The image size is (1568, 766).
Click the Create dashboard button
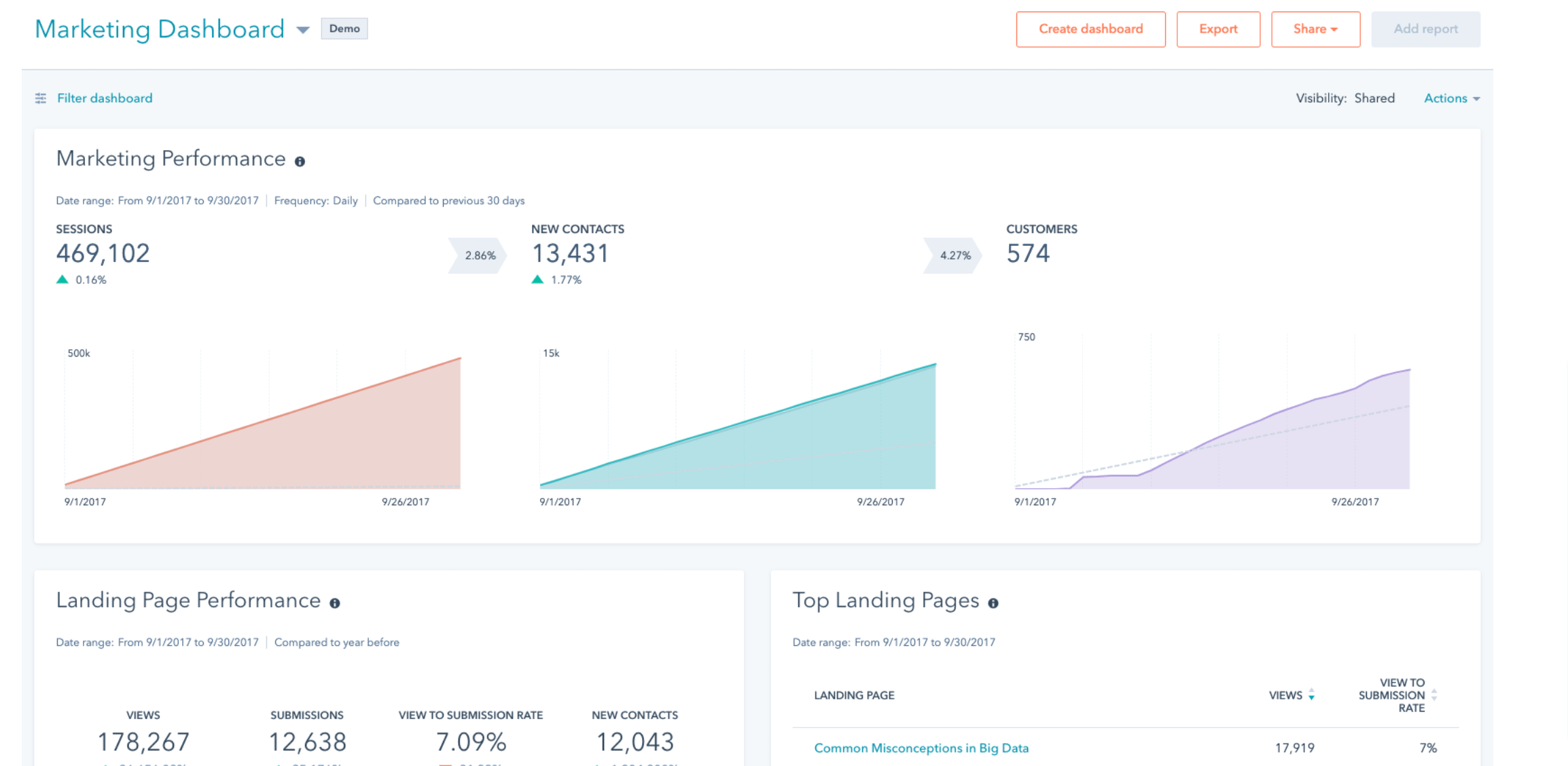point(1090,29)
